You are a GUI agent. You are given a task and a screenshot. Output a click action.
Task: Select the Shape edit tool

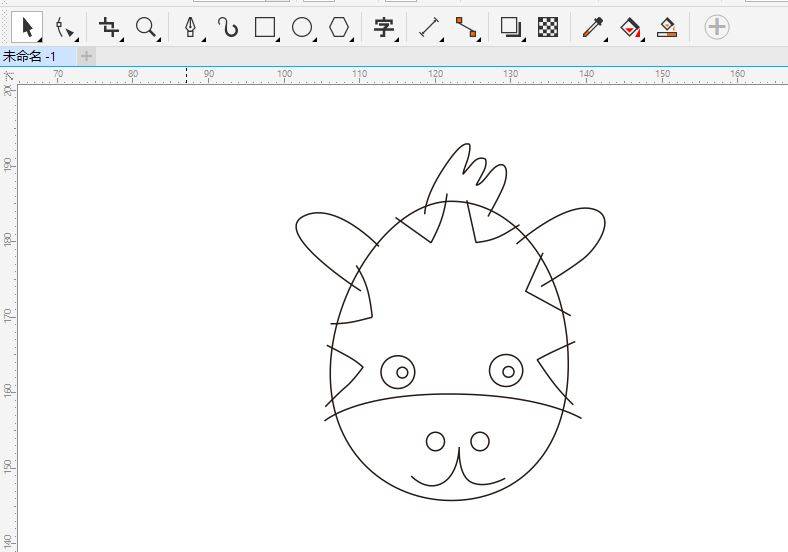click(65, 27)
